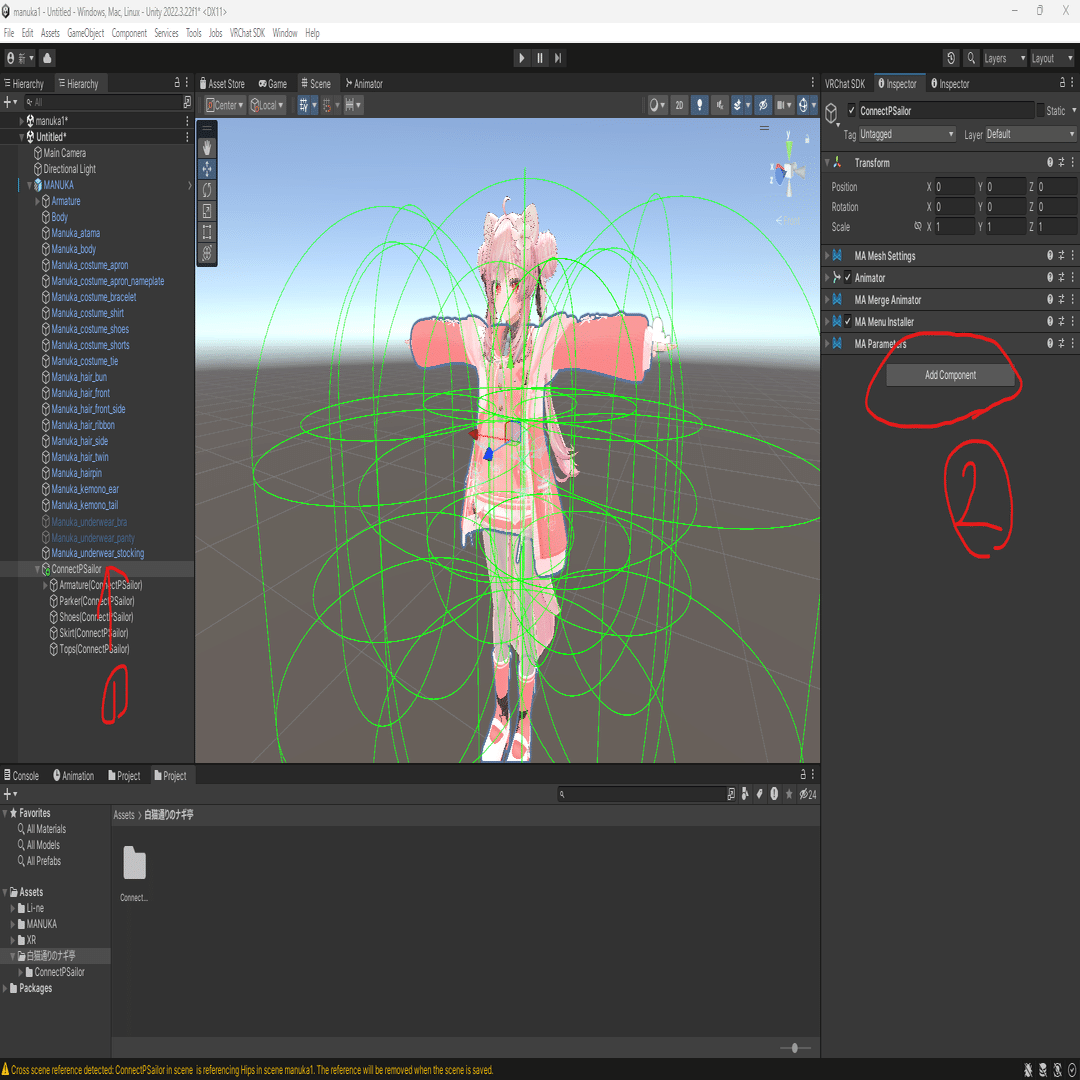Open the Undo History icon
The width and height of the screenshot is (1080, 1080).
(951, 58)
